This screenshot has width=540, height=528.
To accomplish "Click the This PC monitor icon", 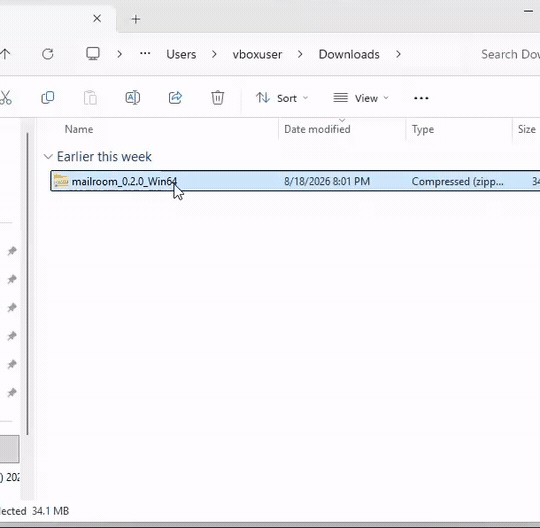I will click(x=93, y=54).
